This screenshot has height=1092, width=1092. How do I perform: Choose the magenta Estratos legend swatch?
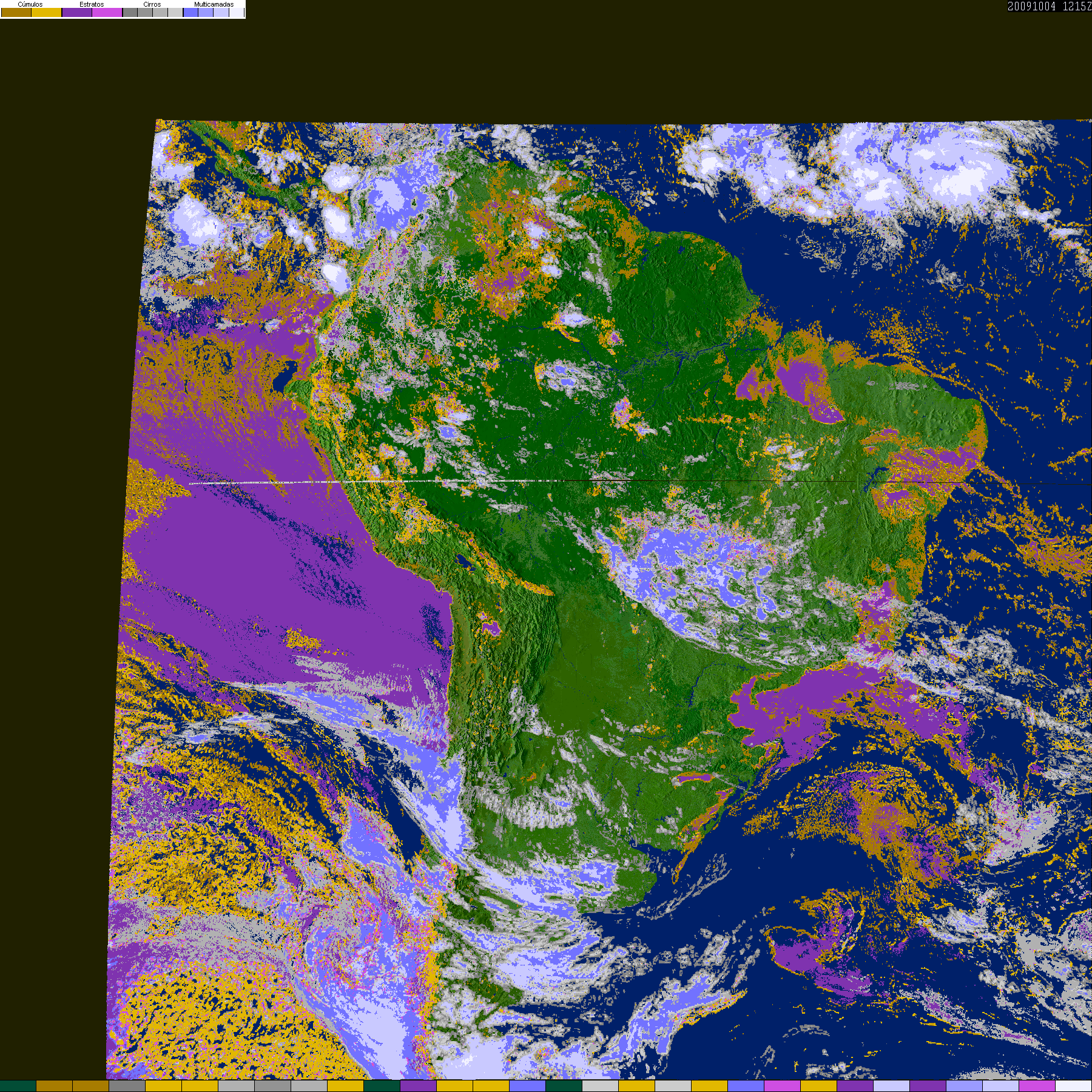107,12
